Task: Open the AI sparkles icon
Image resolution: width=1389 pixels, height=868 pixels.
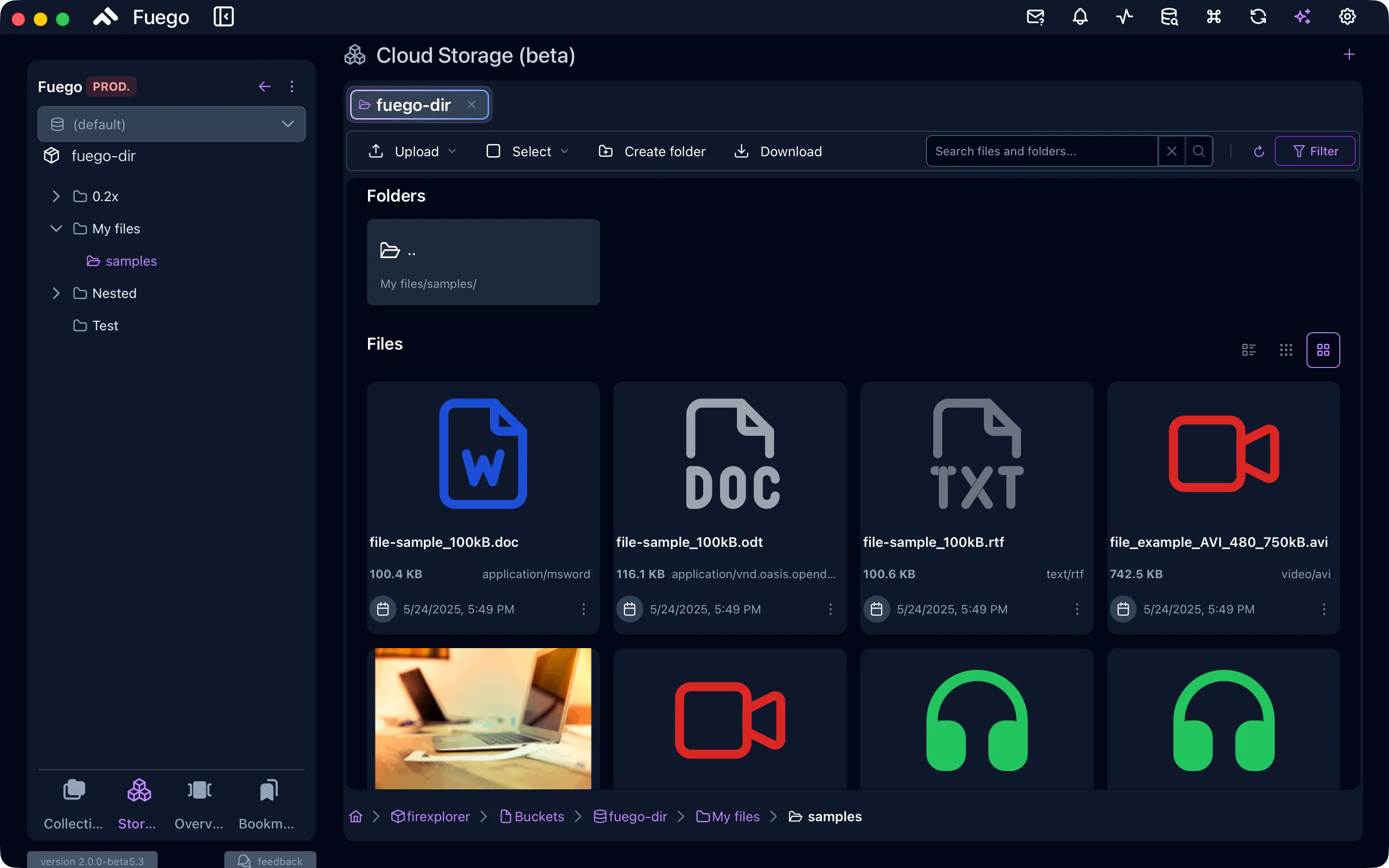Action: click(1302, 17)
